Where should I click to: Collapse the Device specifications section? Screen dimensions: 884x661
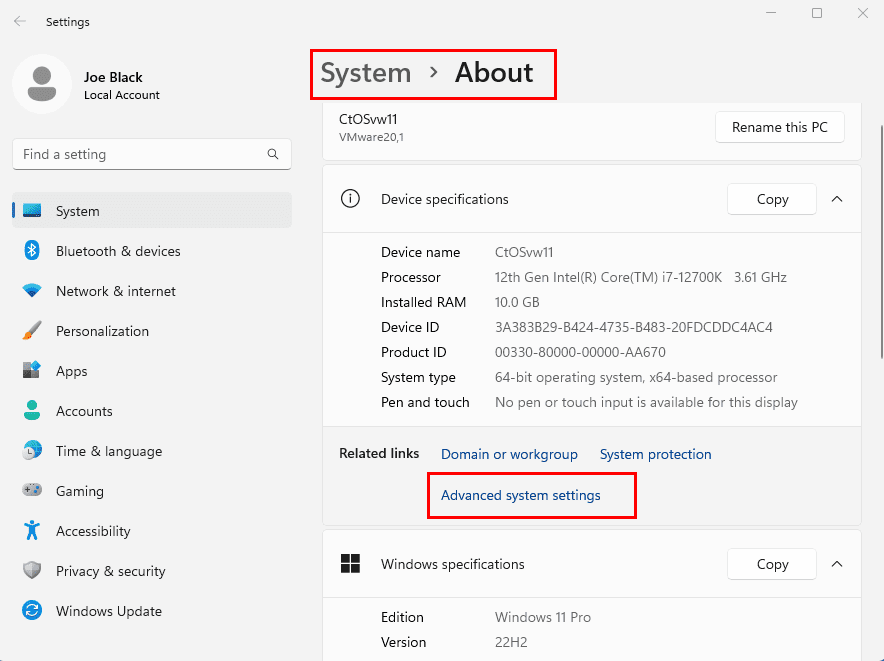point(837,199)
